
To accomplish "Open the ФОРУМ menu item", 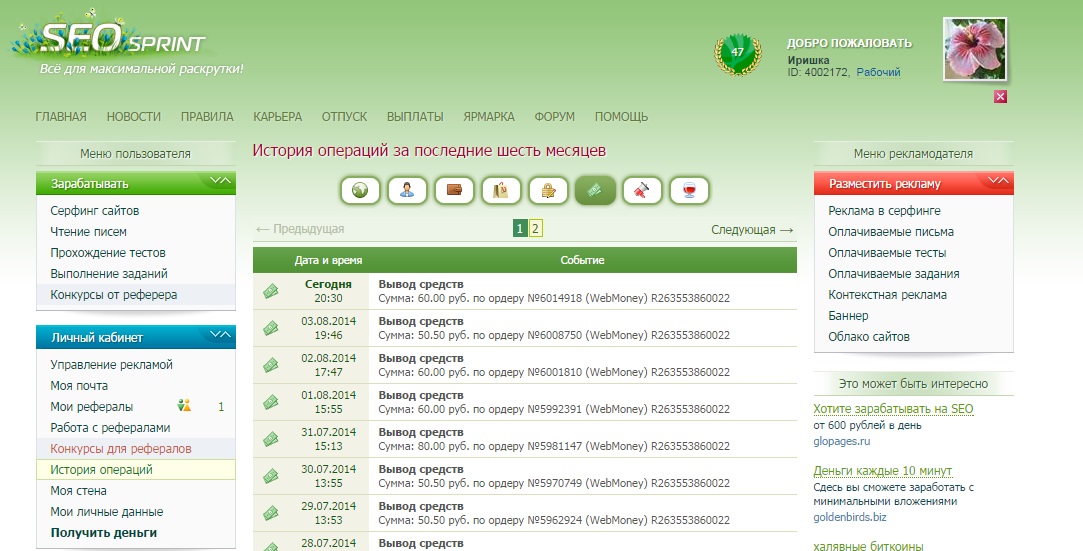I will pyautogui.click(x=555, y=117).
